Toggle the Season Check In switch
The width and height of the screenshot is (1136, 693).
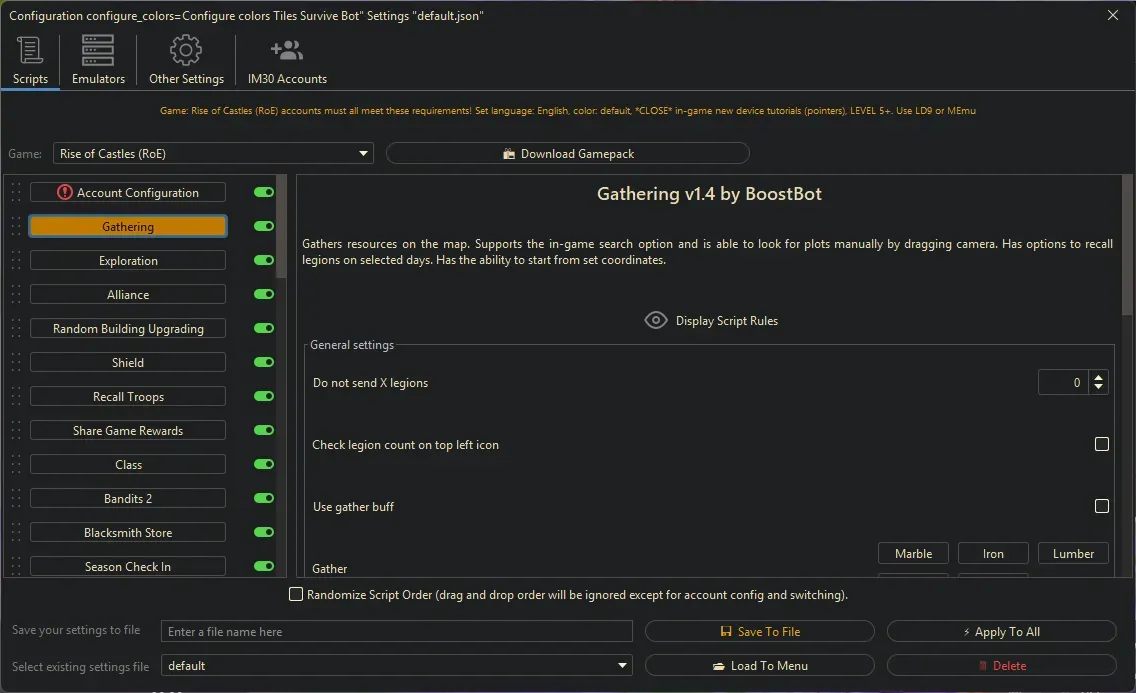pos(264,566)
